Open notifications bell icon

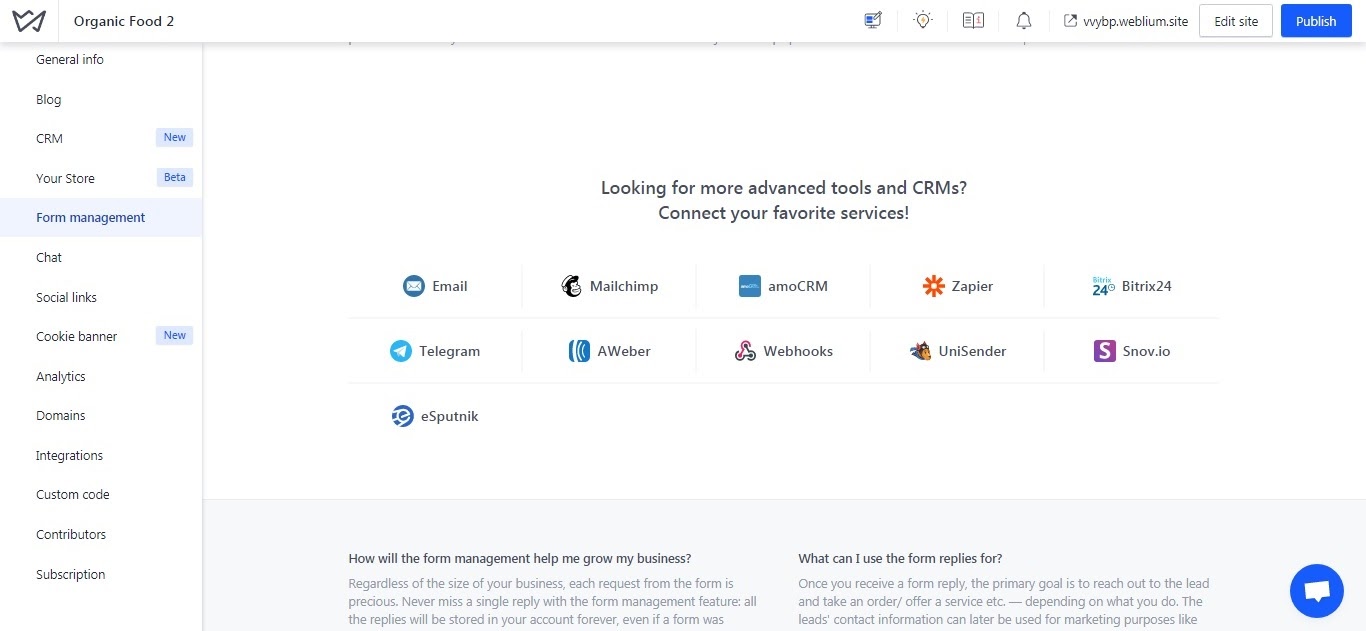(x=1024, y=20)
